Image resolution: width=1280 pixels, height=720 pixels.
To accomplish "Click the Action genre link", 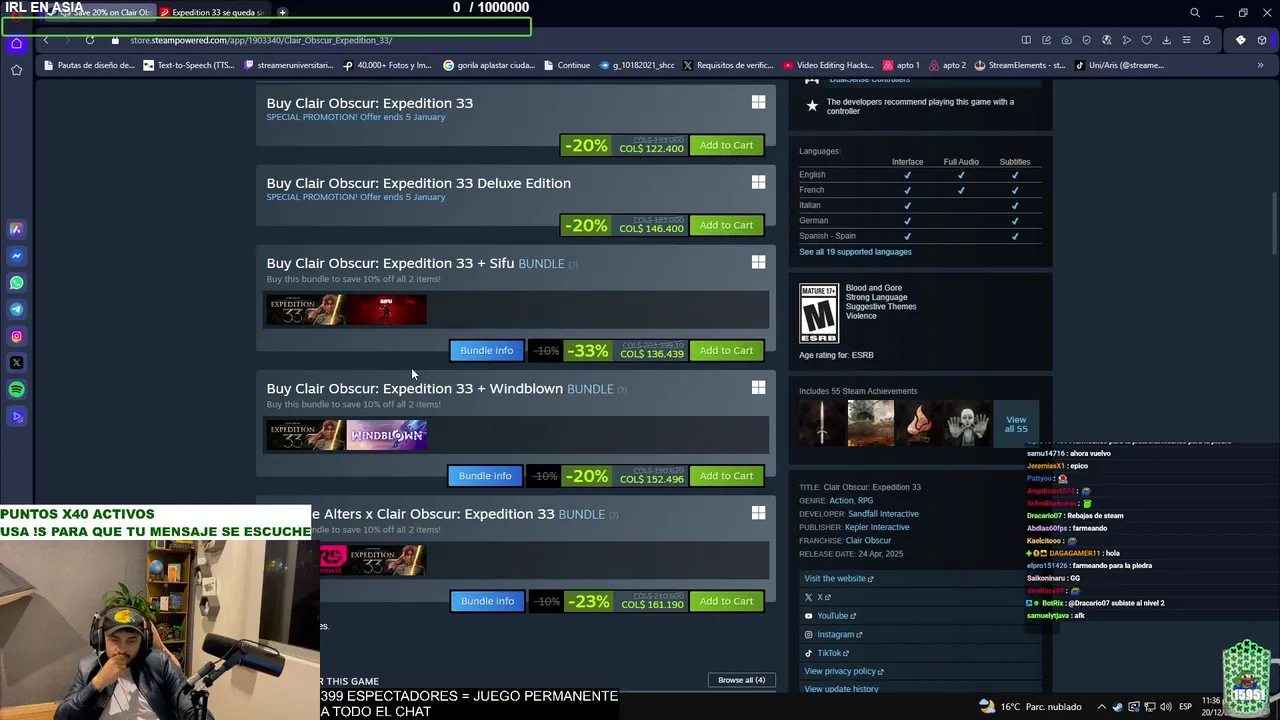I will point(841,500).
